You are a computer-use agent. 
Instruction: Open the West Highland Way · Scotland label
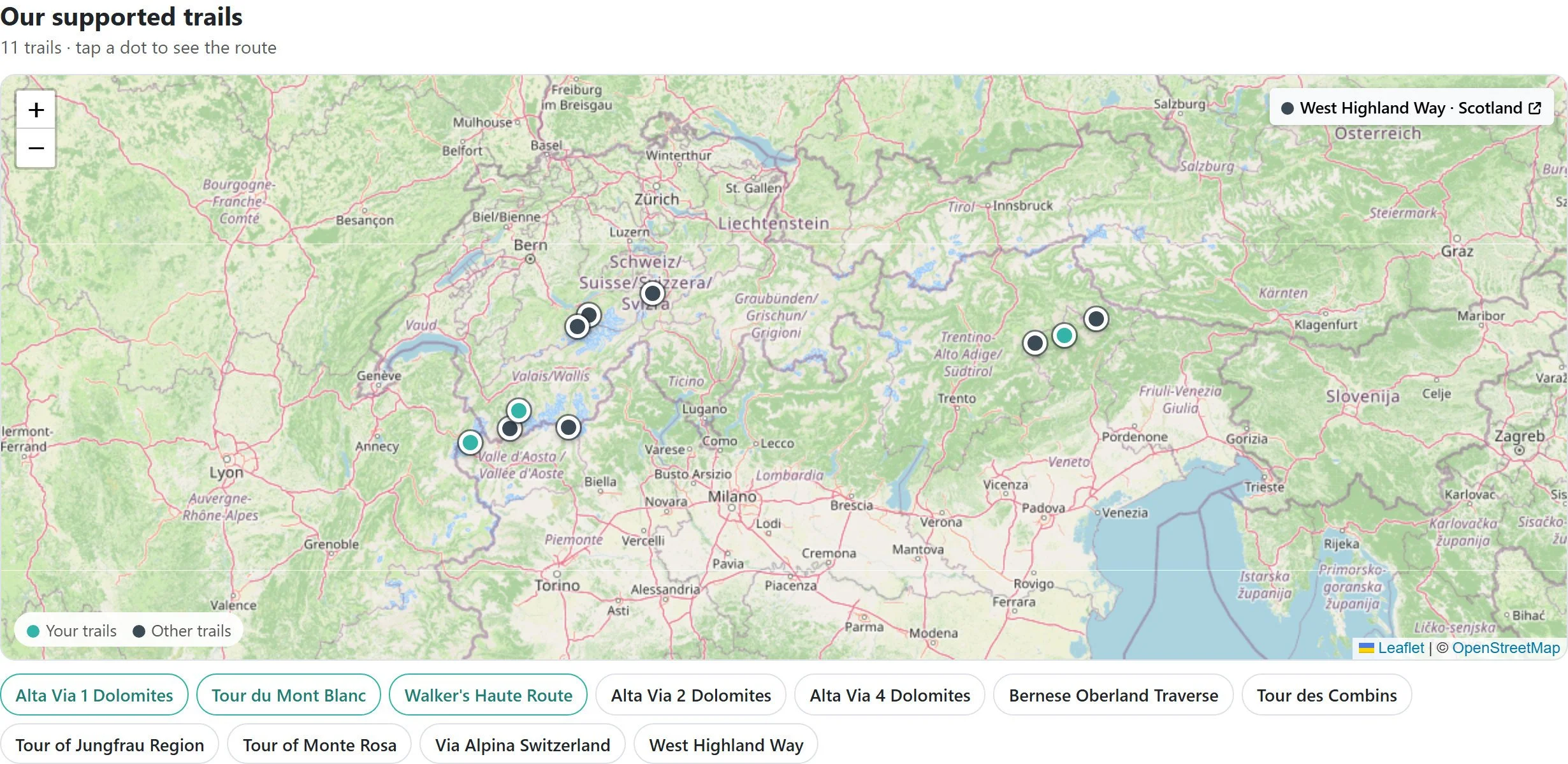click(1411, 108)
